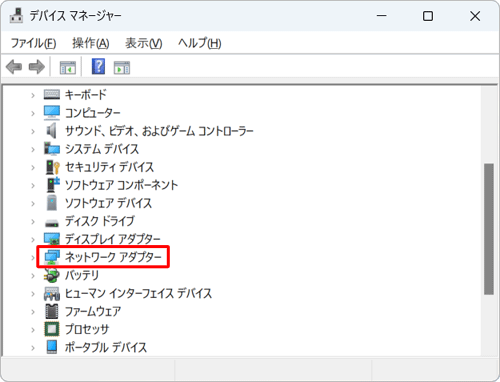Viewport: 500px width, 382px height.
Task: Select the ディスプレイ アダプター icon
Action: click(52, 239)
